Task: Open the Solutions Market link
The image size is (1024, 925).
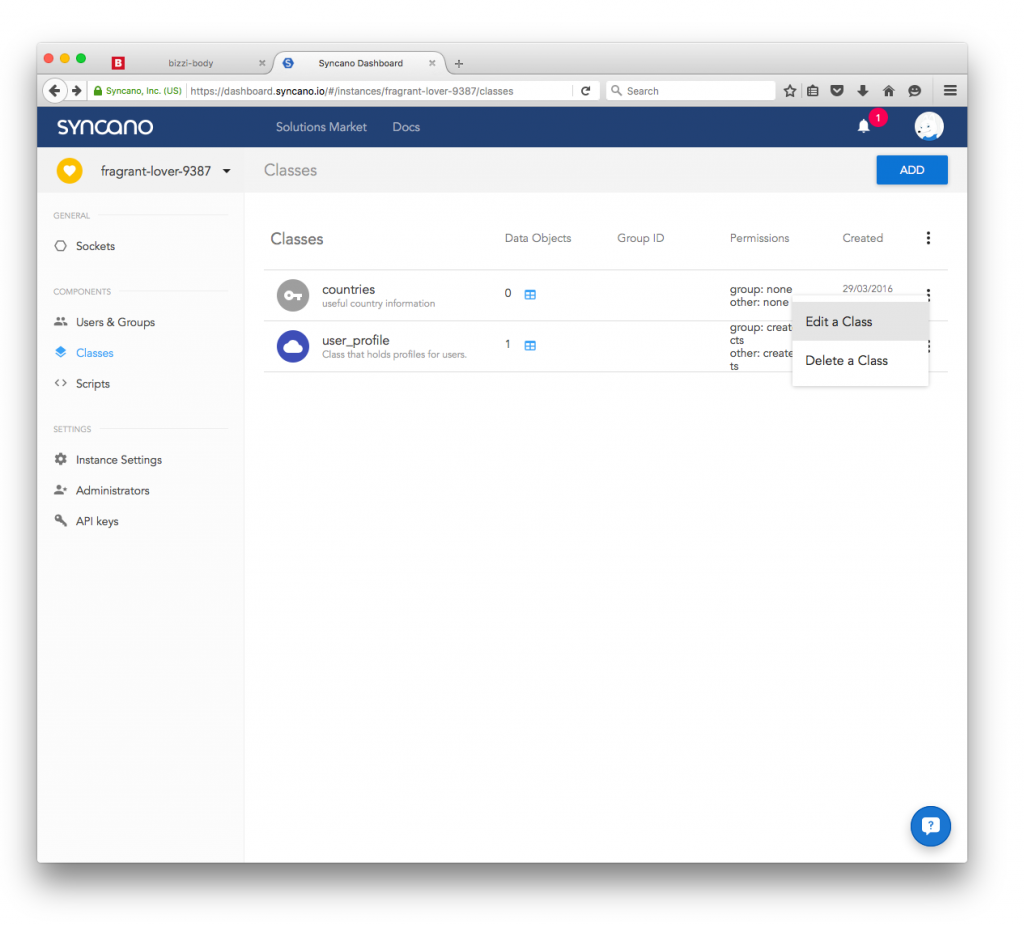Action: (321, 127)
